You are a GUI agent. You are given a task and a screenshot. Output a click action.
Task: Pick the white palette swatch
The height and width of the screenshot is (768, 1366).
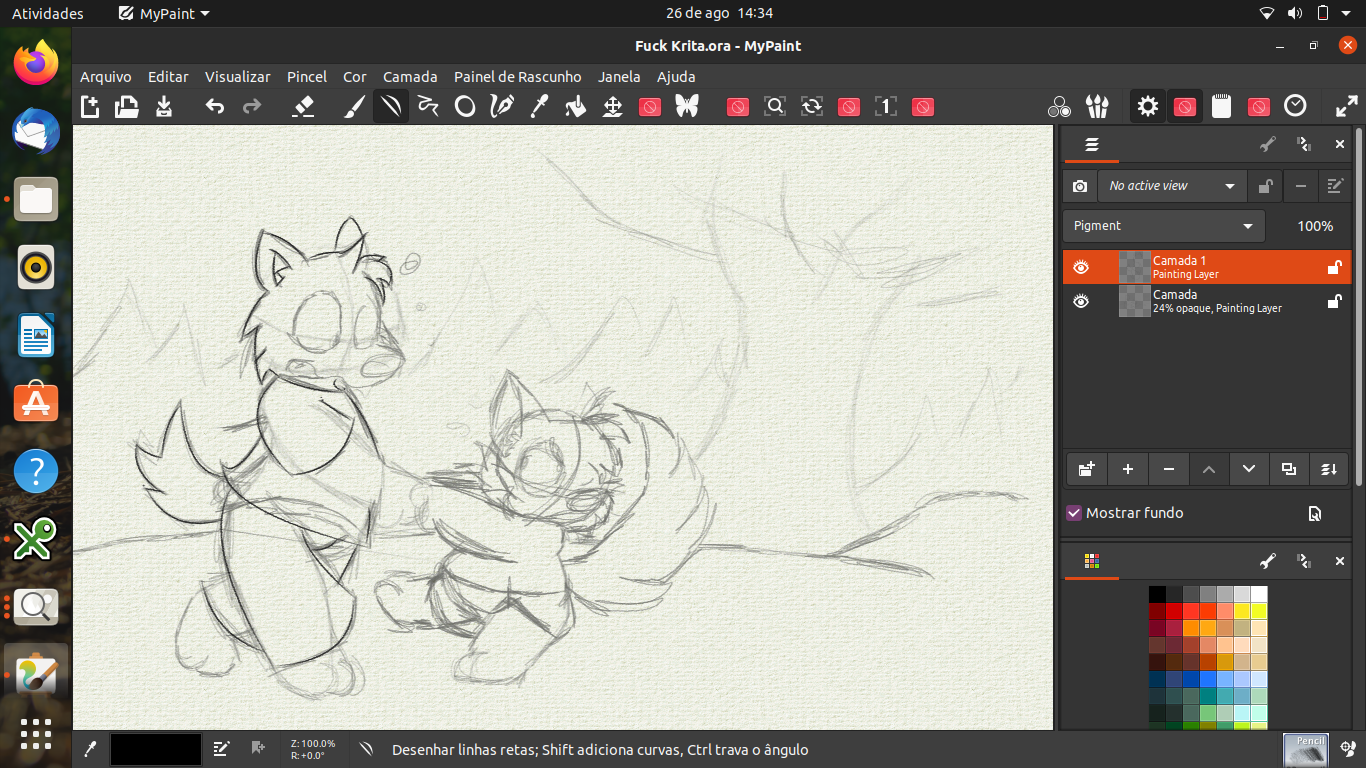click(1259, 594)
